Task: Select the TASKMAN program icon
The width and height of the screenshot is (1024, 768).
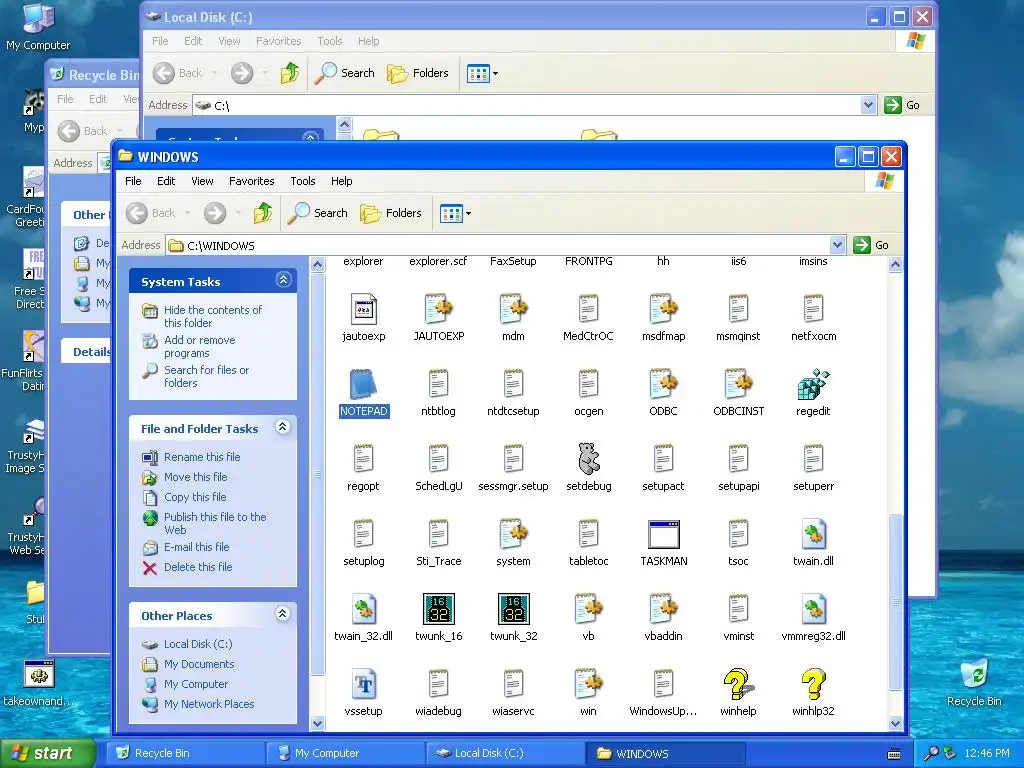Action: click(x=664, y=534)
